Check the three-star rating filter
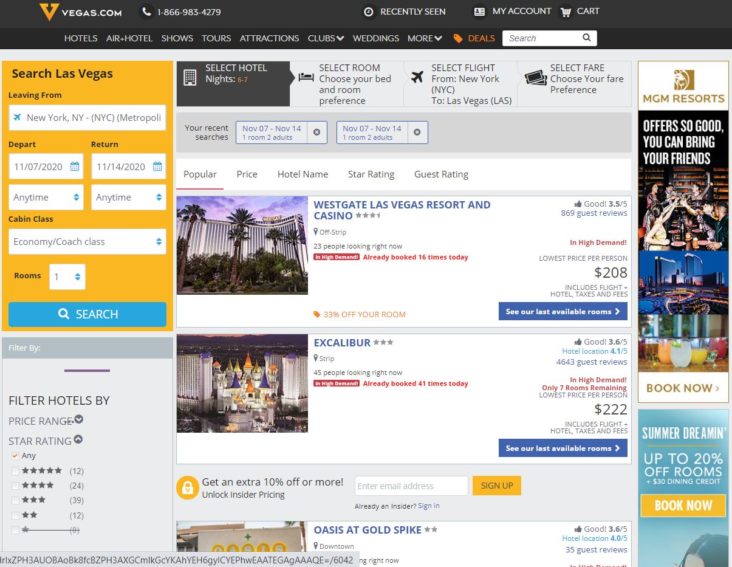The height and width of the screenshot is (567, 732). 15,500
